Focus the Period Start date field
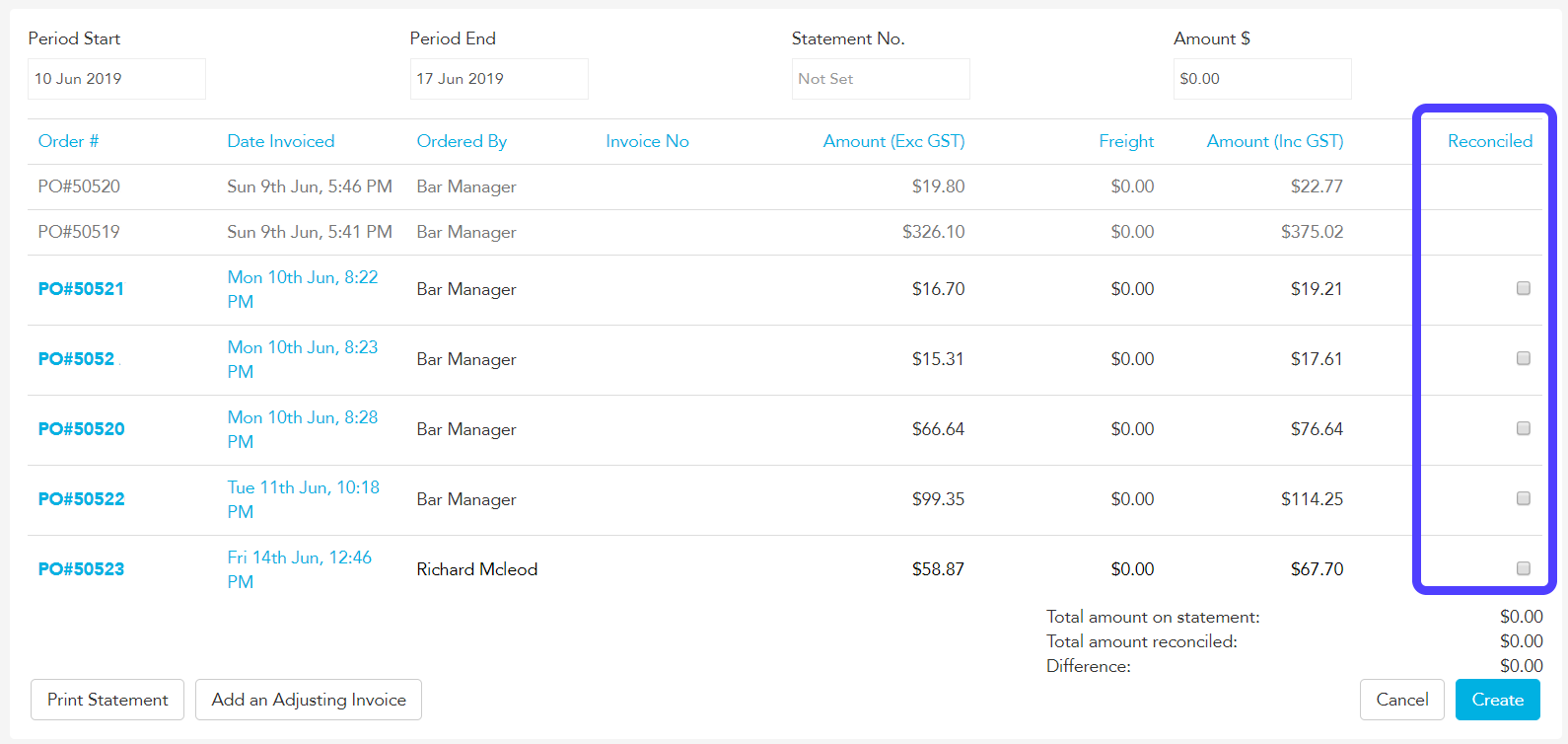 pyautogui.click(x=116, y=79)
